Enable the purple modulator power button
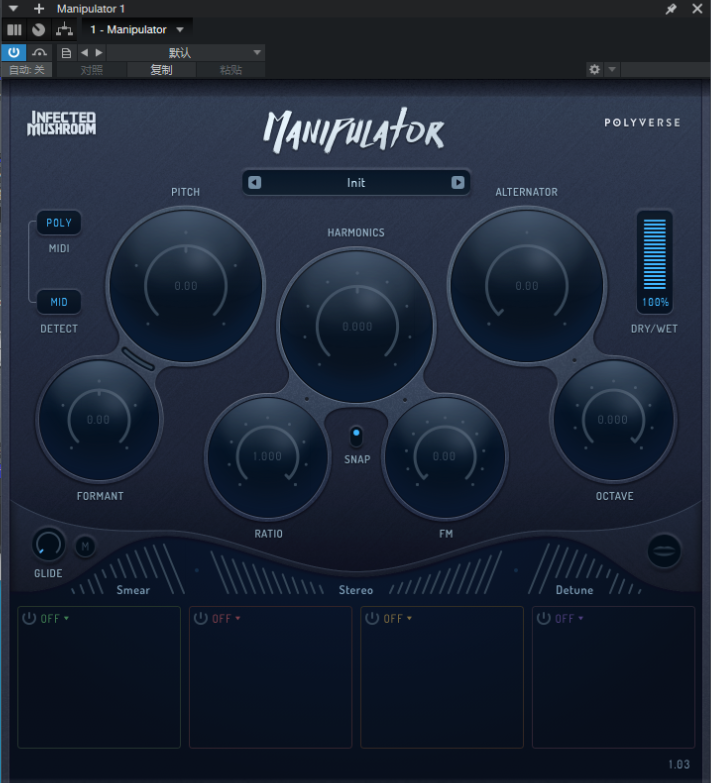The height and width of the screenshot is (783, 711). pyautogui.click(x=544, y=618)
